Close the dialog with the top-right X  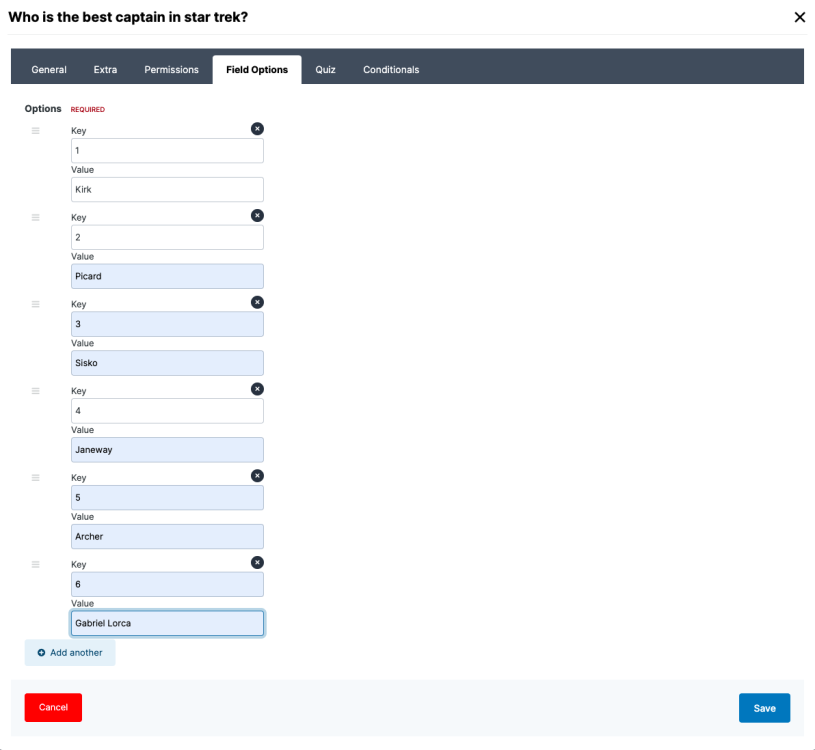pyautogui.click(x=799, y=17)
